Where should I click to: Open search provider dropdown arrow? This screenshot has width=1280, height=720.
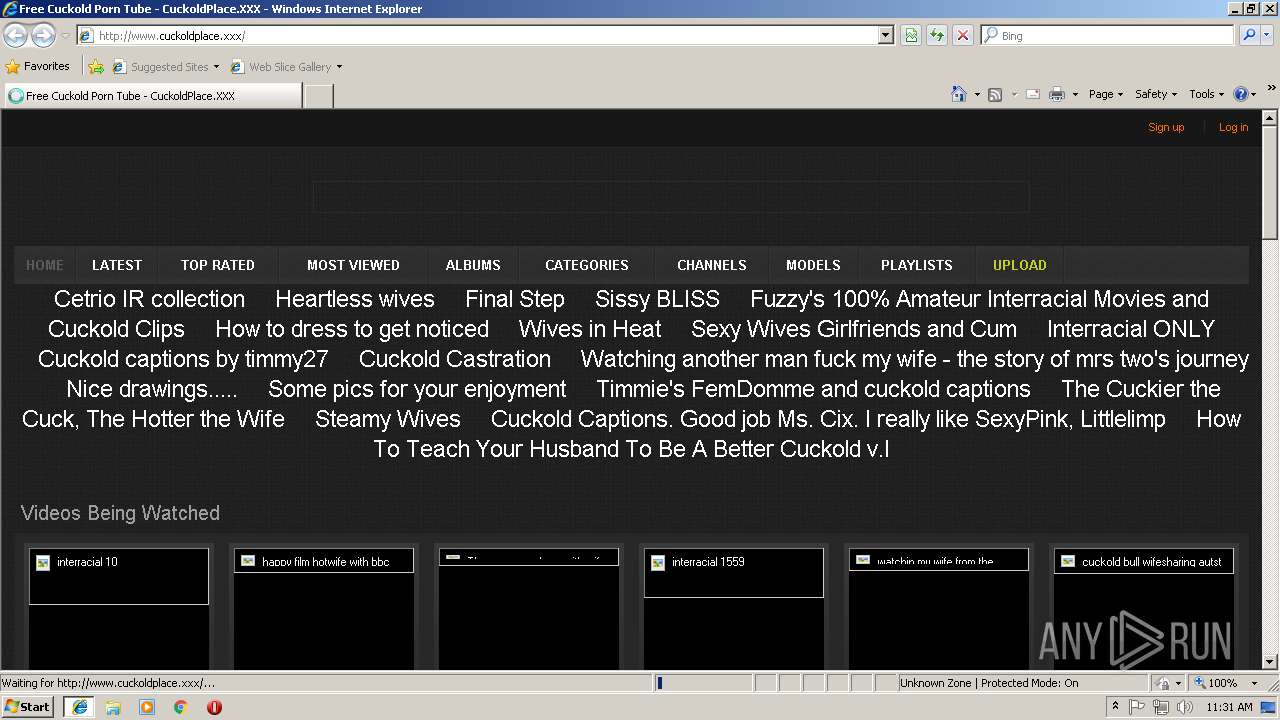(x=1267, y=35)
